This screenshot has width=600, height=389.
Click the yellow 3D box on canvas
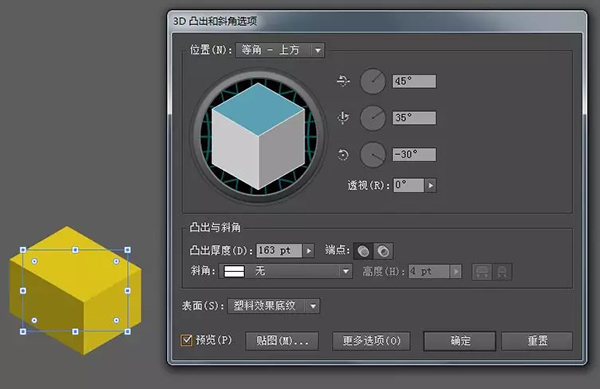coord(75,291)
